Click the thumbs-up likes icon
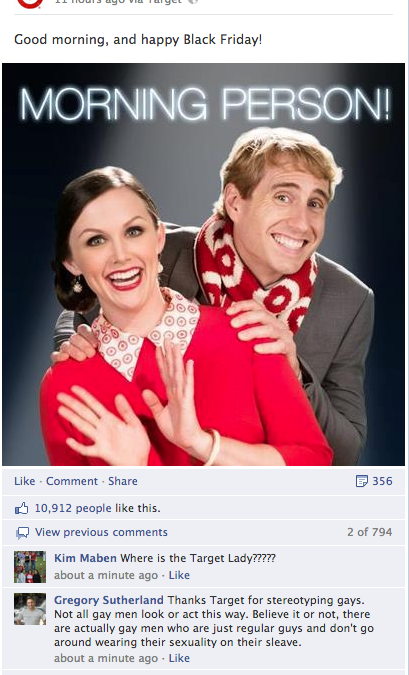Image resolution: width=409 pixels, height=675 pixels. click(x=22, y=509)
